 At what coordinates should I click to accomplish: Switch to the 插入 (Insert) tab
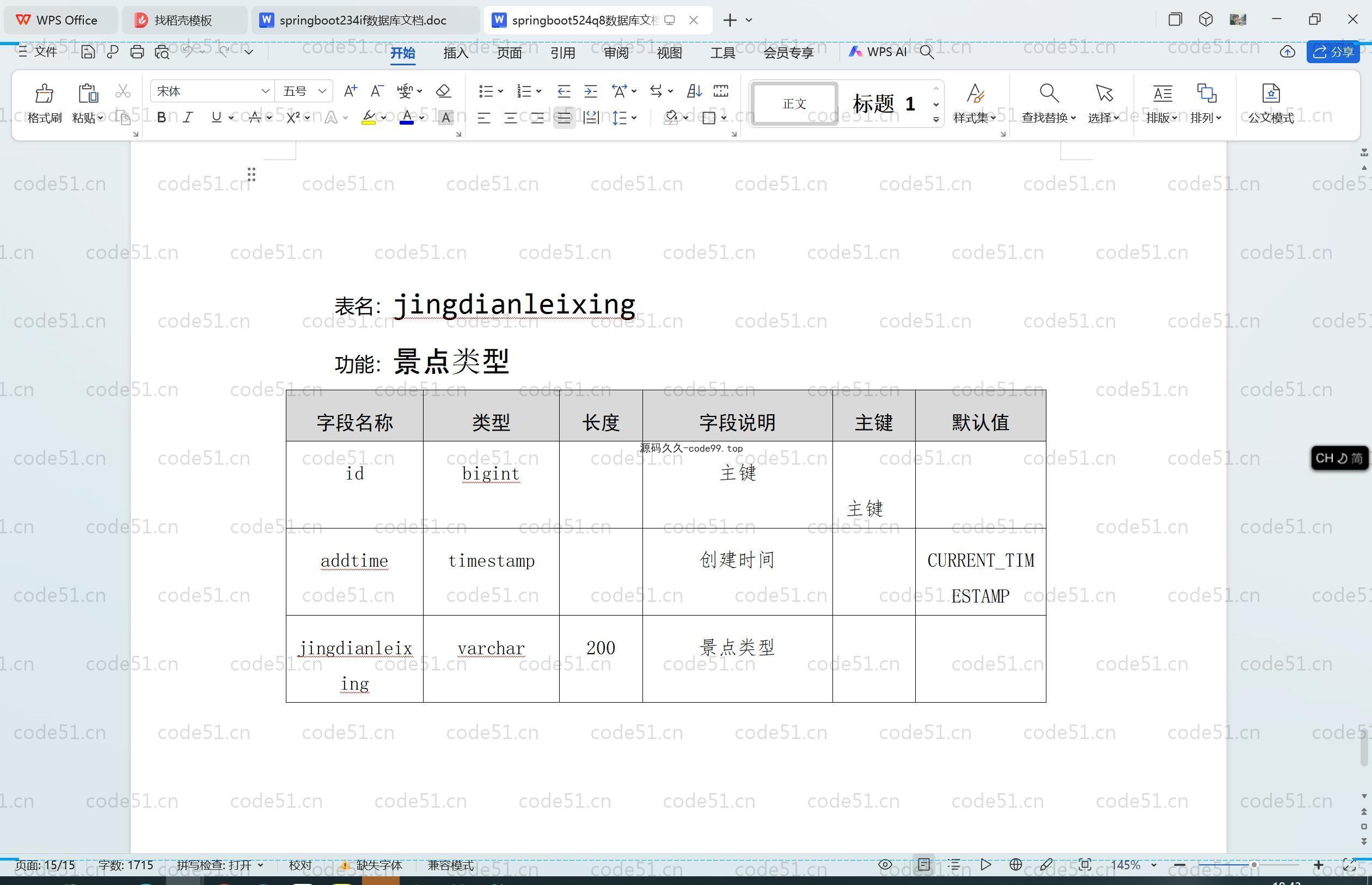(456, 53)
